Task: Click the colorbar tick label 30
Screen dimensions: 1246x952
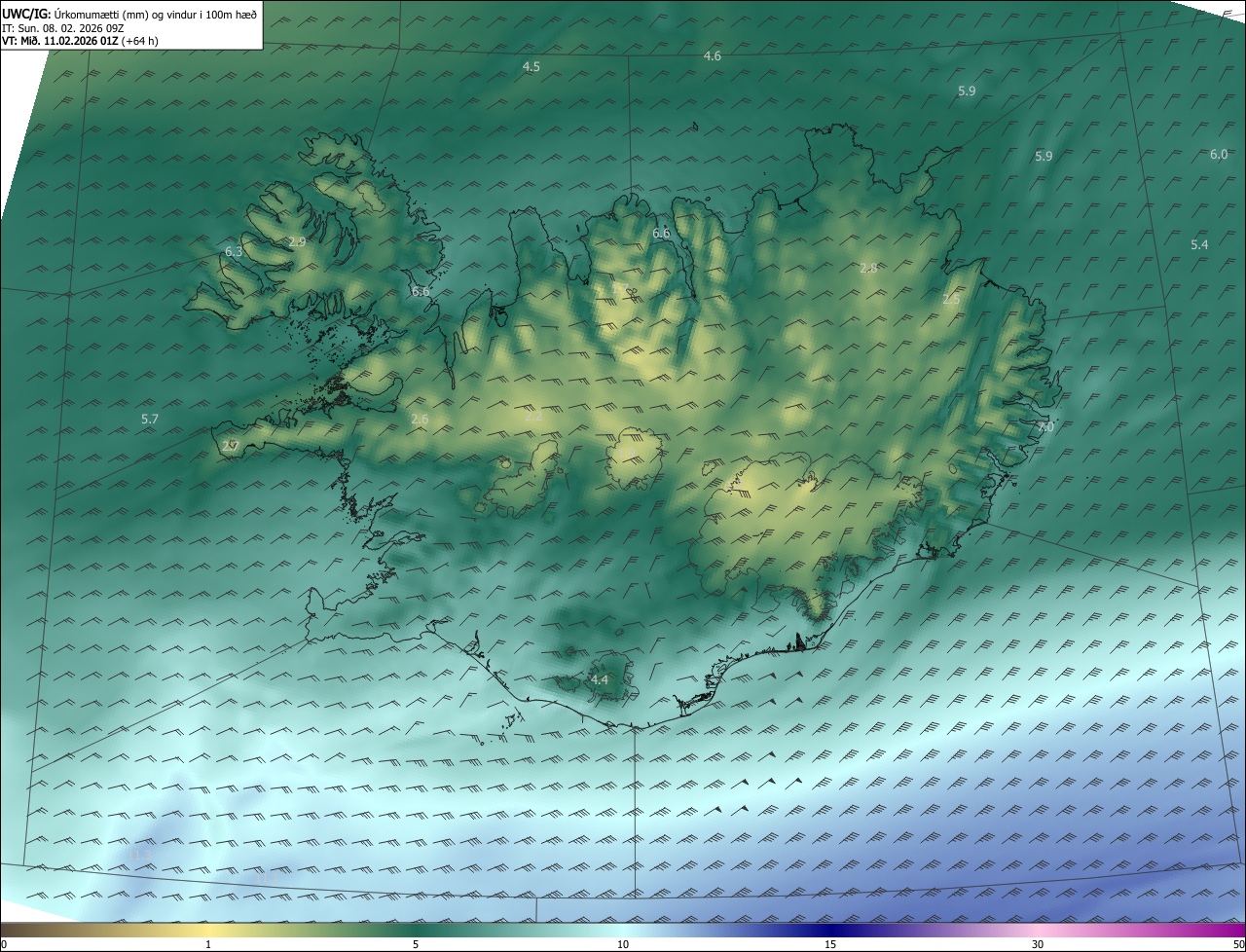Action: 1038,944
